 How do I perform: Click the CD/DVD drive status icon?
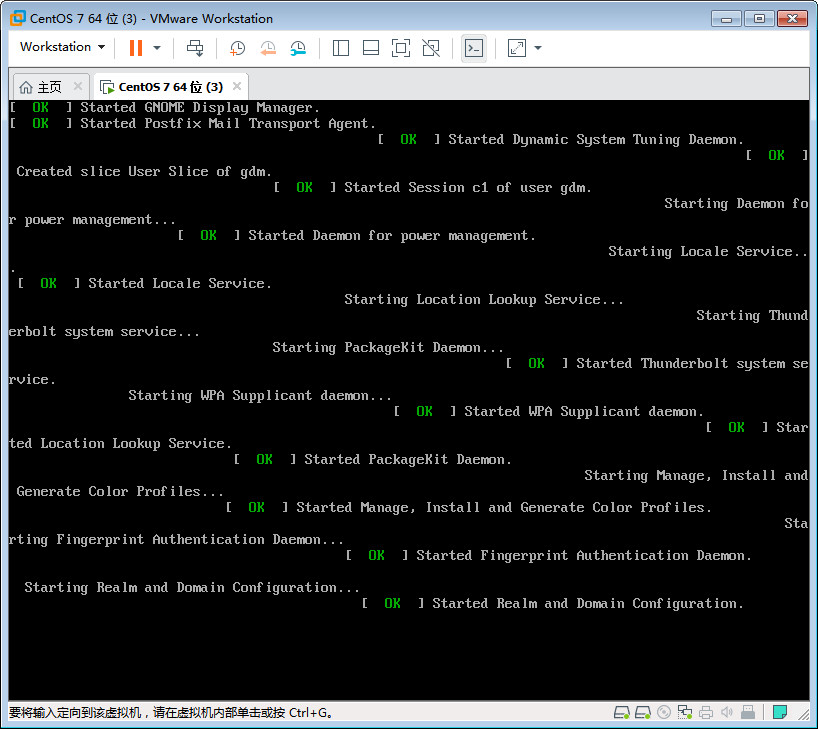tap(663, 711)
